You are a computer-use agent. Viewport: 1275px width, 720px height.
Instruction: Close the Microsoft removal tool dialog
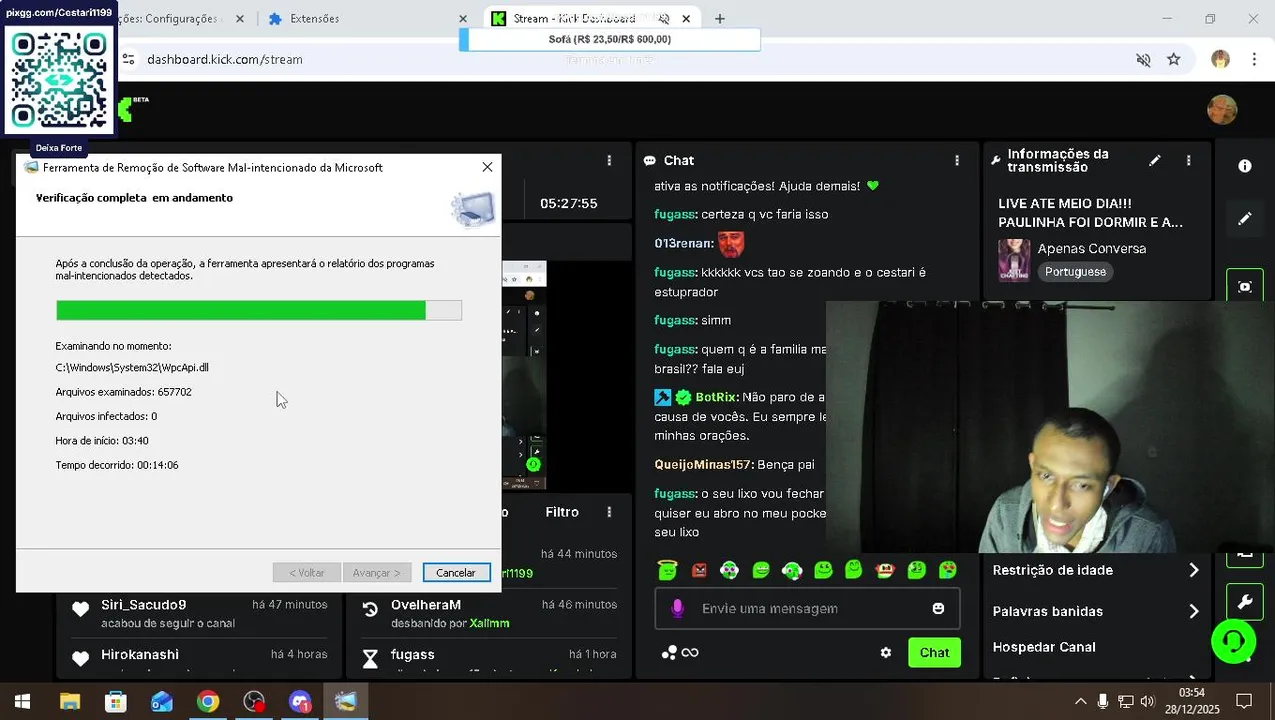tap(487, 167)
